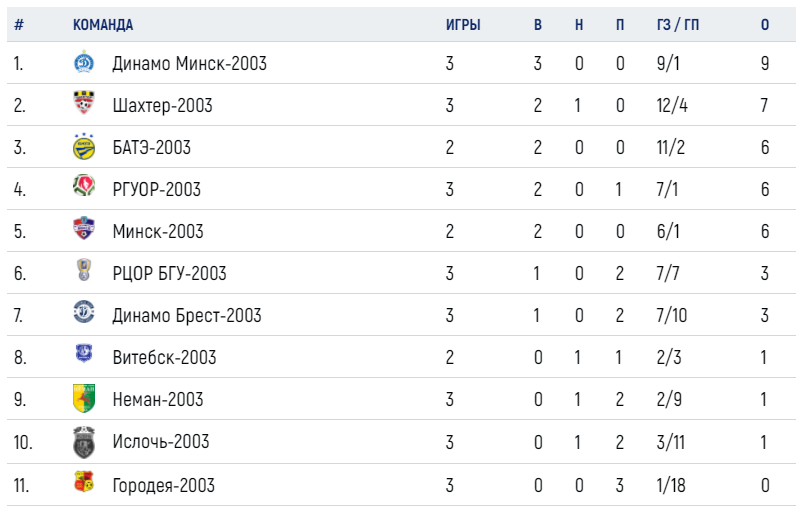805x514 pixels.
Task: Click the Минск-2003 shield logo
Action: click(x=84, y=228)
